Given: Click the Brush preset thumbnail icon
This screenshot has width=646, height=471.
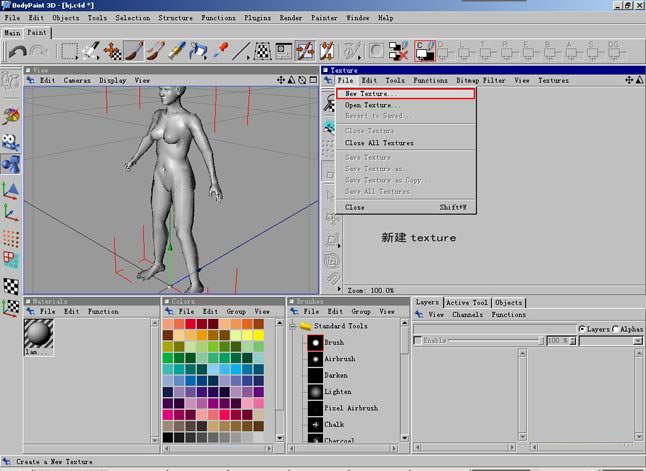Looking at the screenshot, I should click(316, 342).
